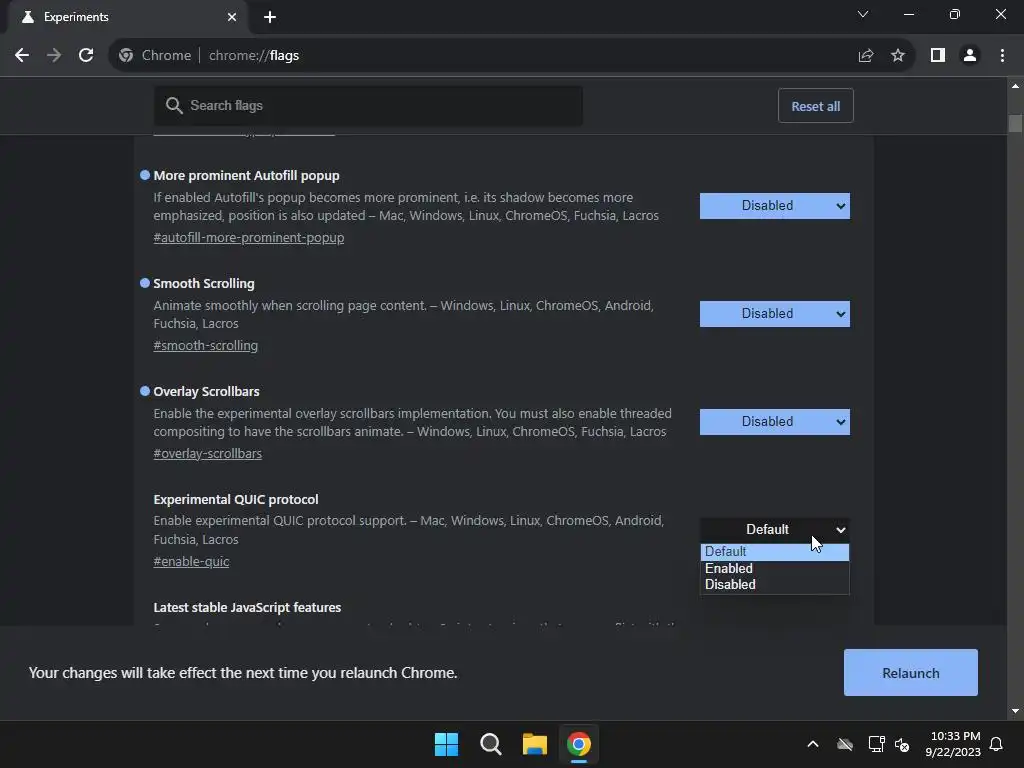Open the notification bell icon

tap(997, 744)
